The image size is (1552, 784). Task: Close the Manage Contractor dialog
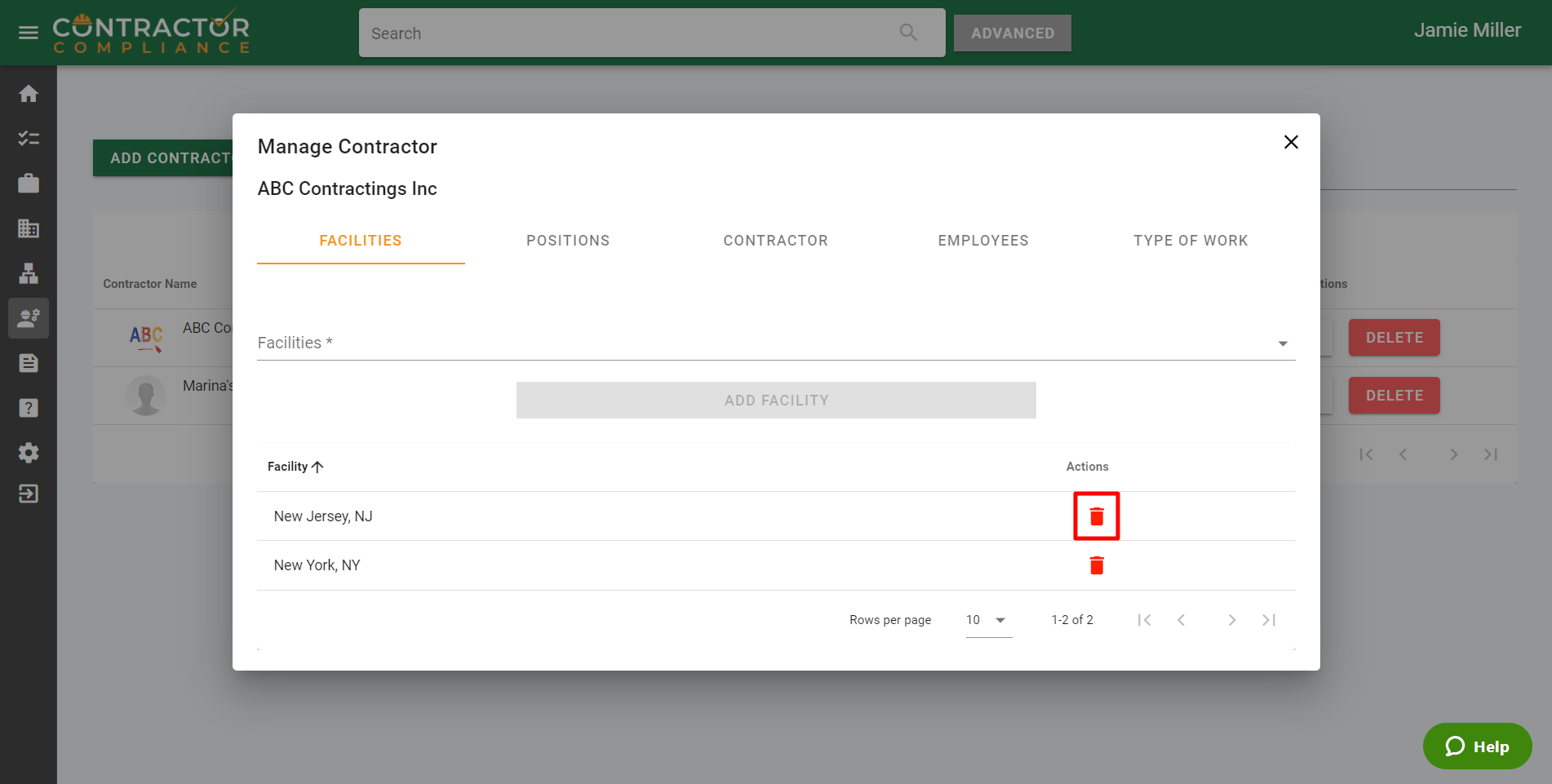coord(1290,142)
